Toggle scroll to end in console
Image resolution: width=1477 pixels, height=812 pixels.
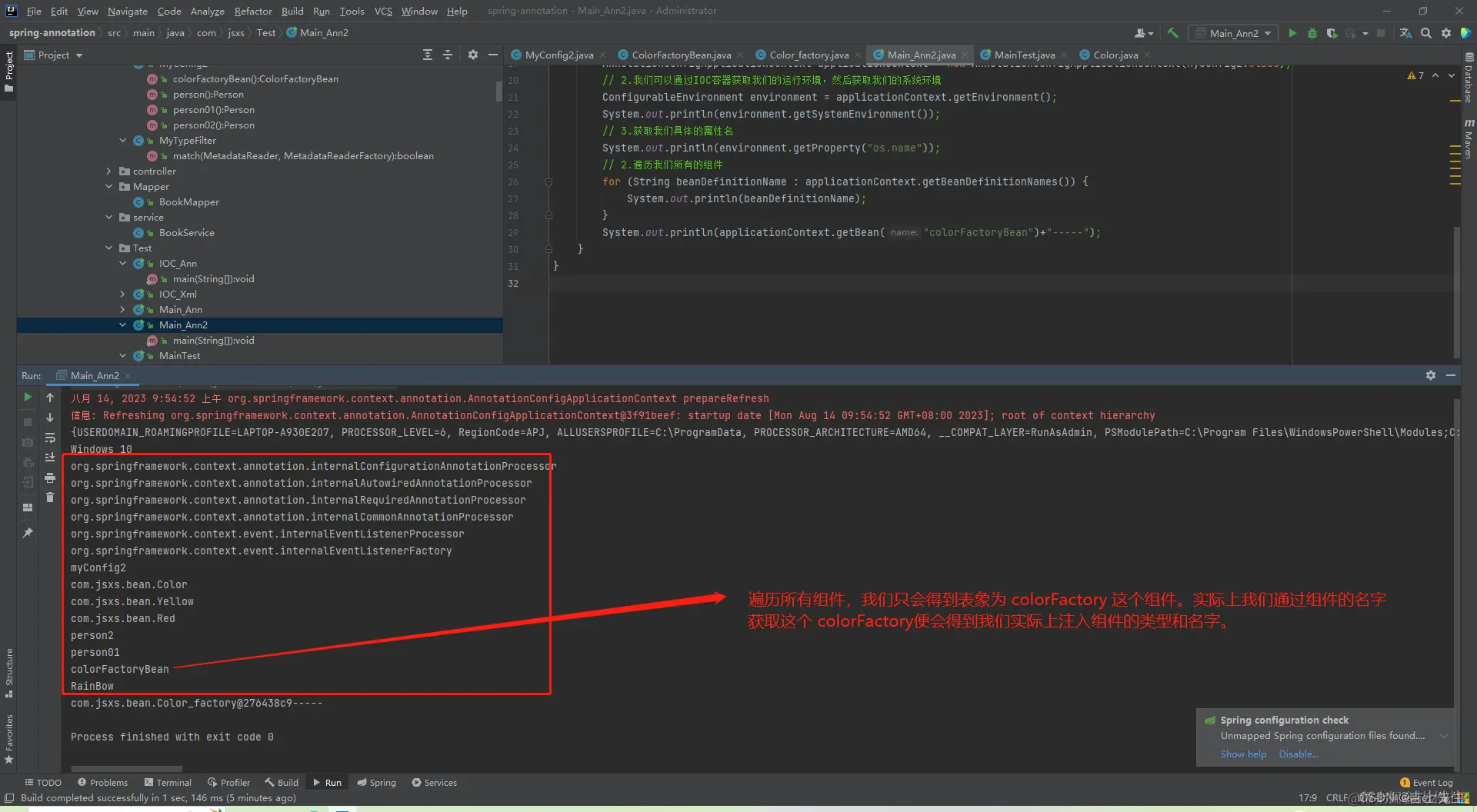point(50,458)
